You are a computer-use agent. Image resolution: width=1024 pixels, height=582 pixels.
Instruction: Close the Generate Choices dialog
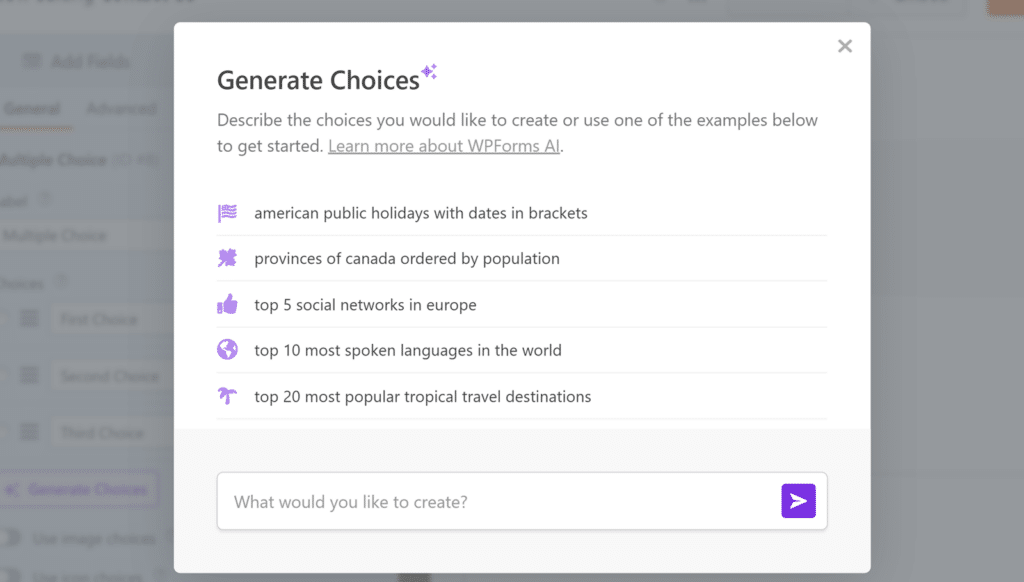844,46
